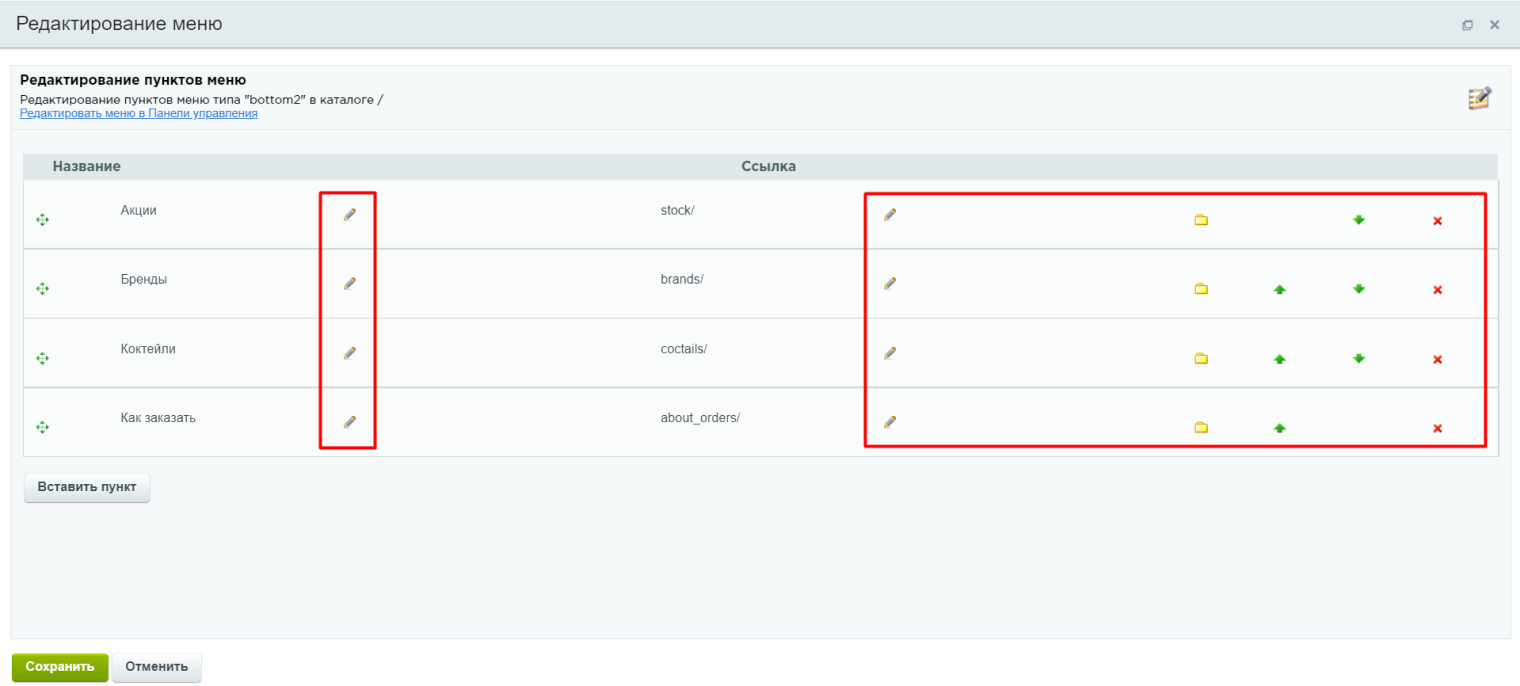Image resolution: width=1520 pixels, height=686 pixels.
Task: Open Редактировать меню в Панели управления link
Action: tap(139, 114)
